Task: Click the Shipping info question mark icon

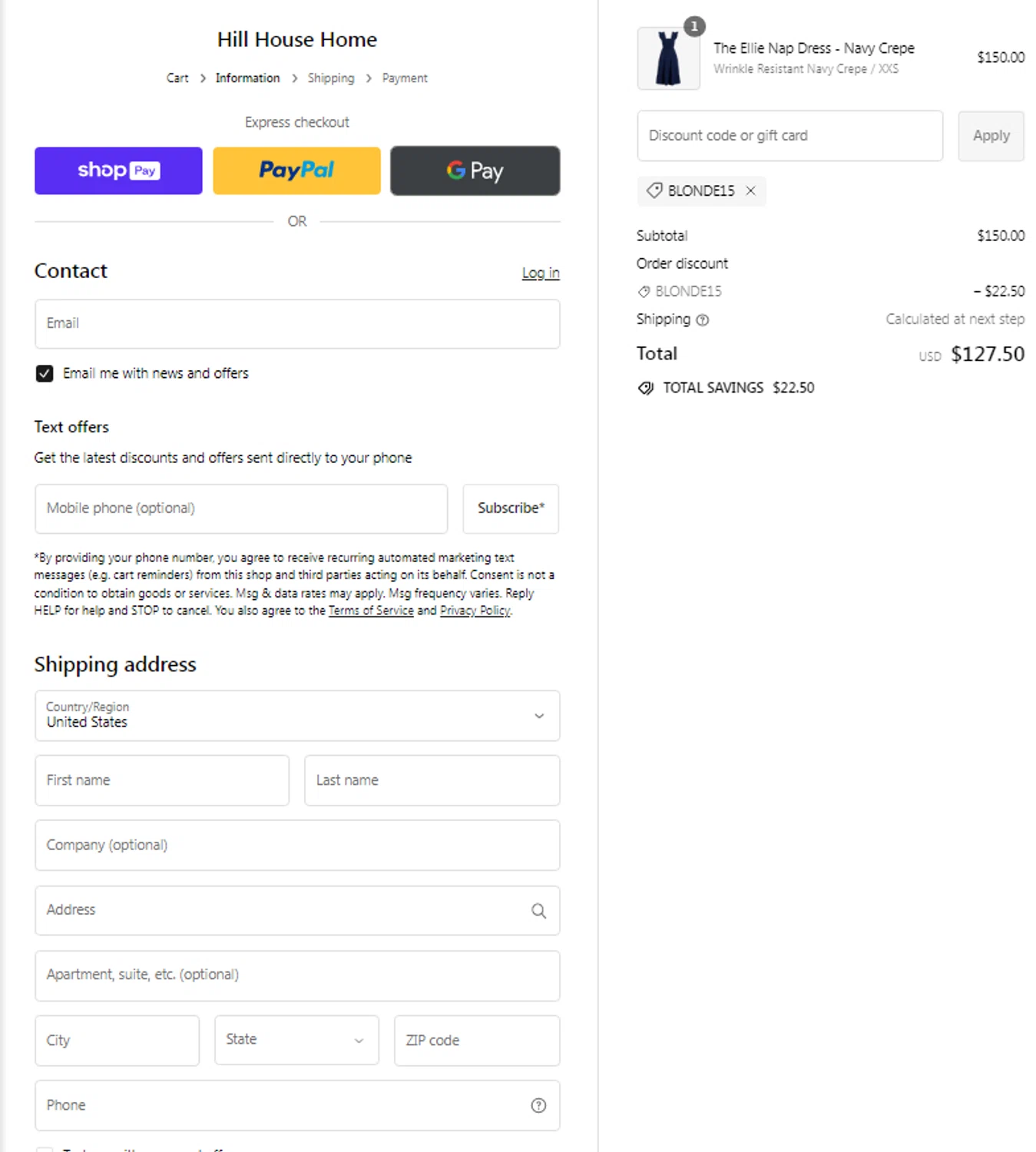Action: tap(702, 319)
